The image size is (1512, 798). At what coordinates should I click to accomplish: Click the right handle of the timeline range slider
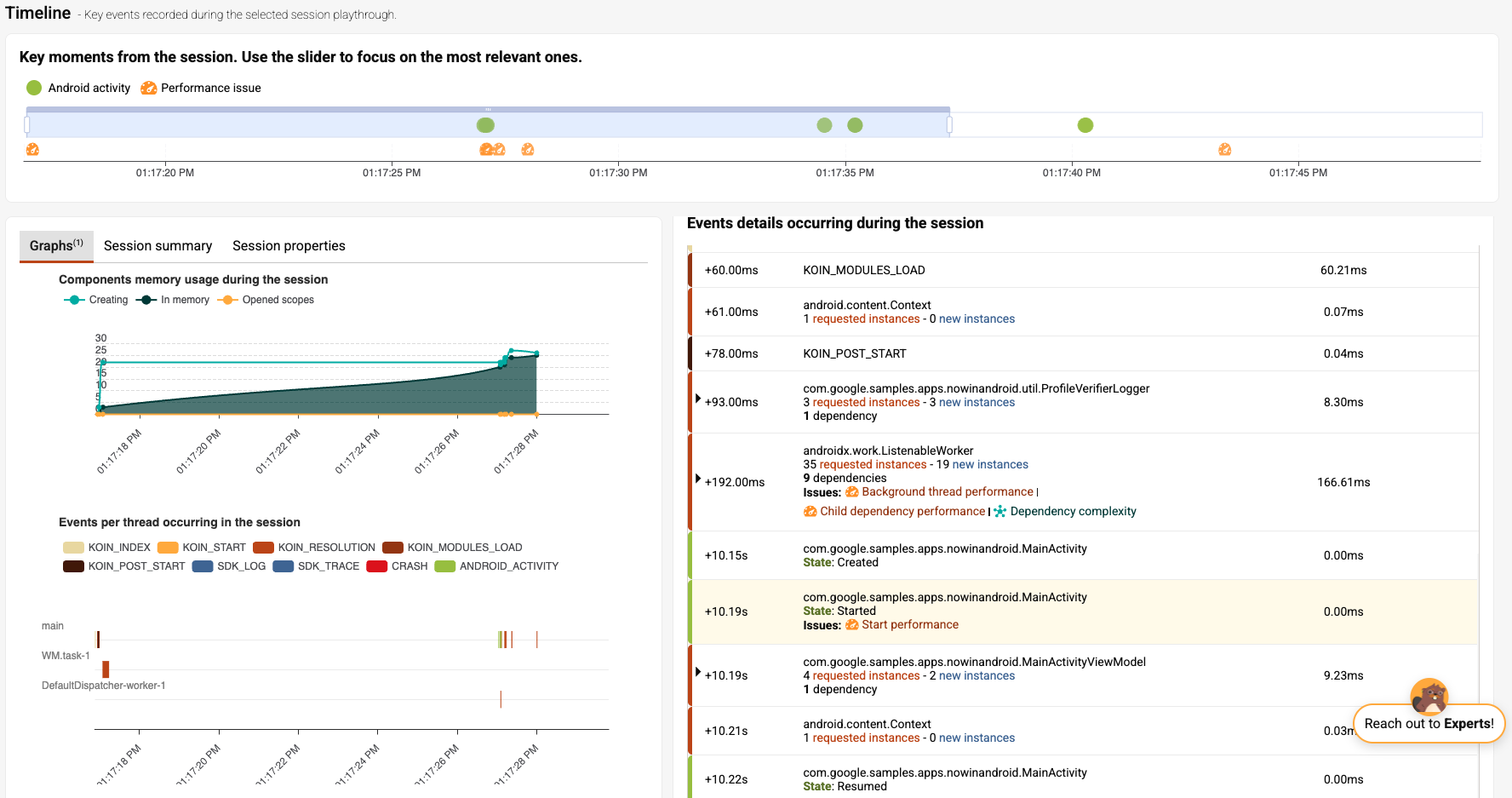pyautogui.click(x=949, y=125)
